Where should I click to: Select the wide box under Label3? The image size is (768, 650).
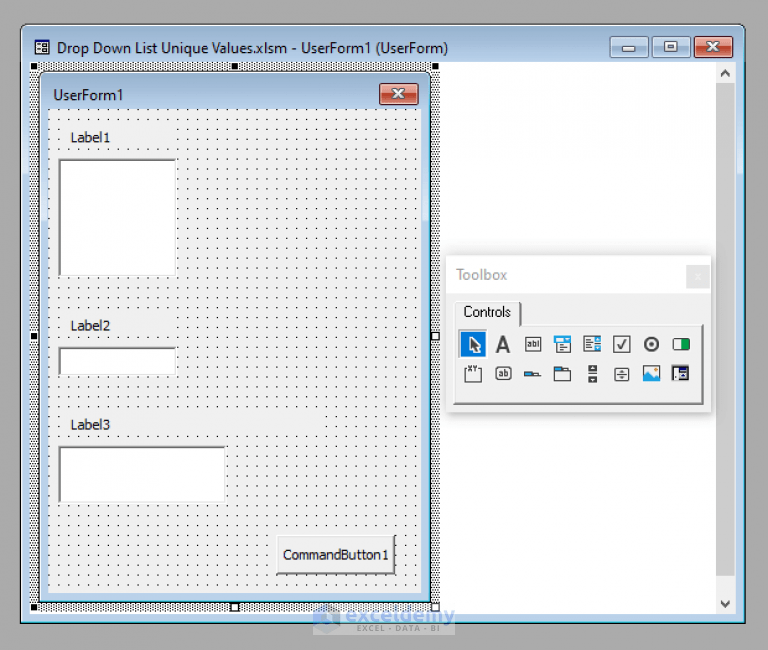pyautogui.click(x=142, y=474)
